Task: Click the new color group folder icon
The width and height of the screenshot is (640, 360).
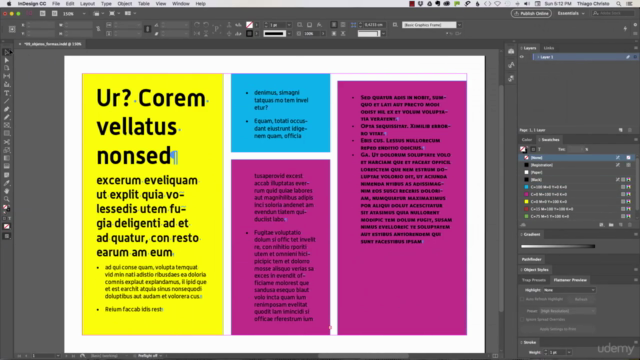Action: click(611, 225)
